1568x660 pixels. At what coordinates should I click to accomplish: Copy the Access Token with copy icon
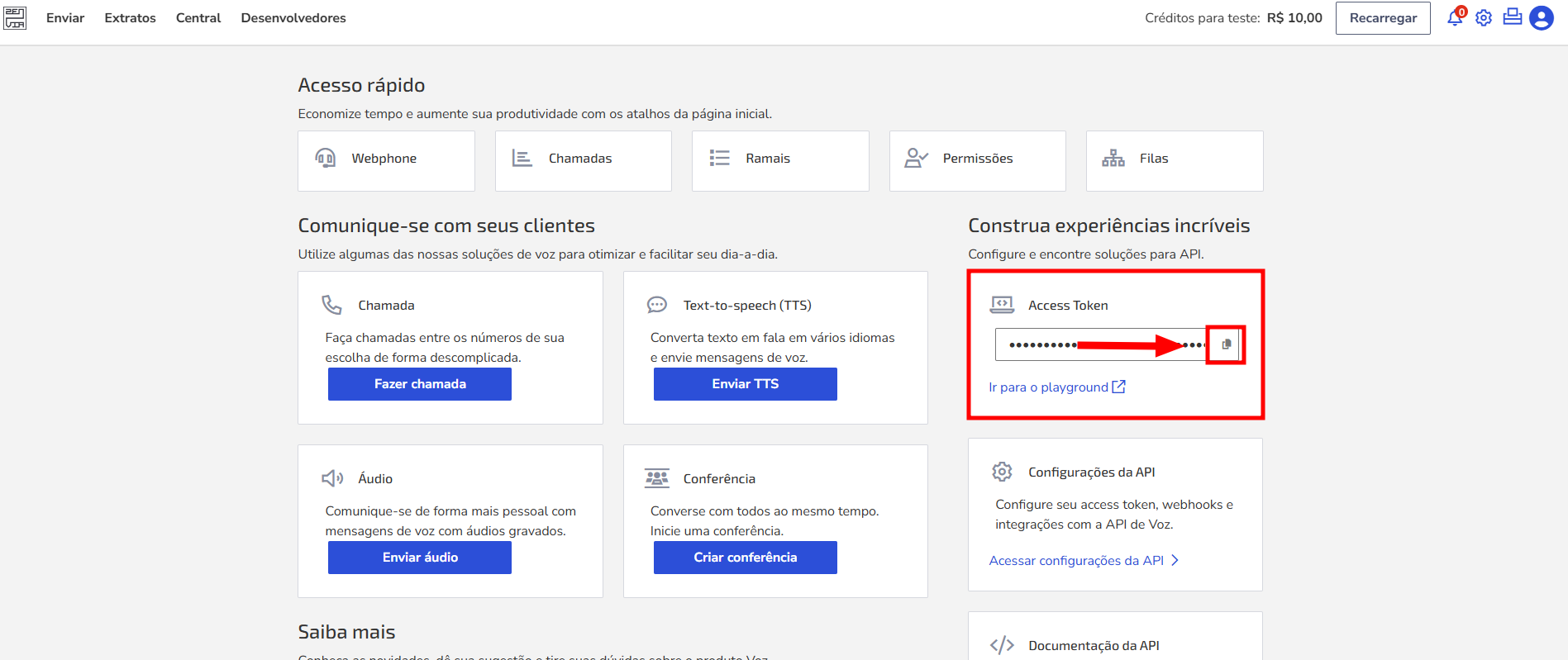(1227, 344)
